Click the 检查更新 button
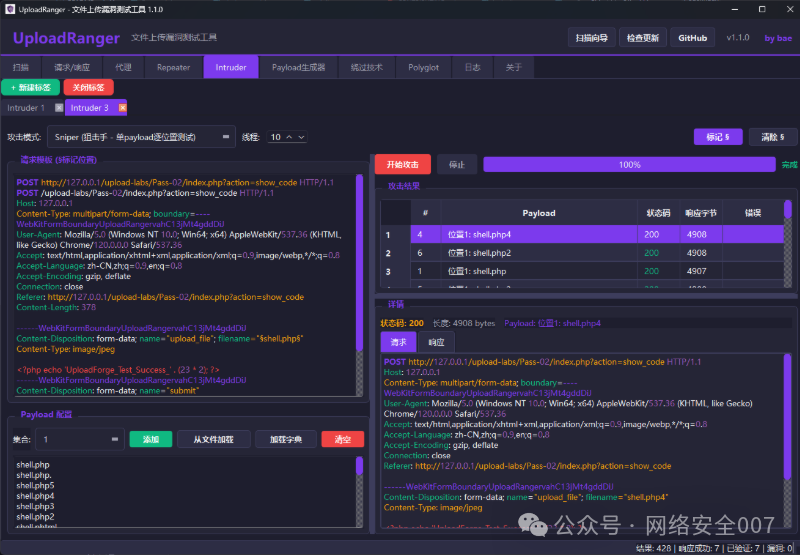Viewport: 800px width, 557px height. (642, 38)
